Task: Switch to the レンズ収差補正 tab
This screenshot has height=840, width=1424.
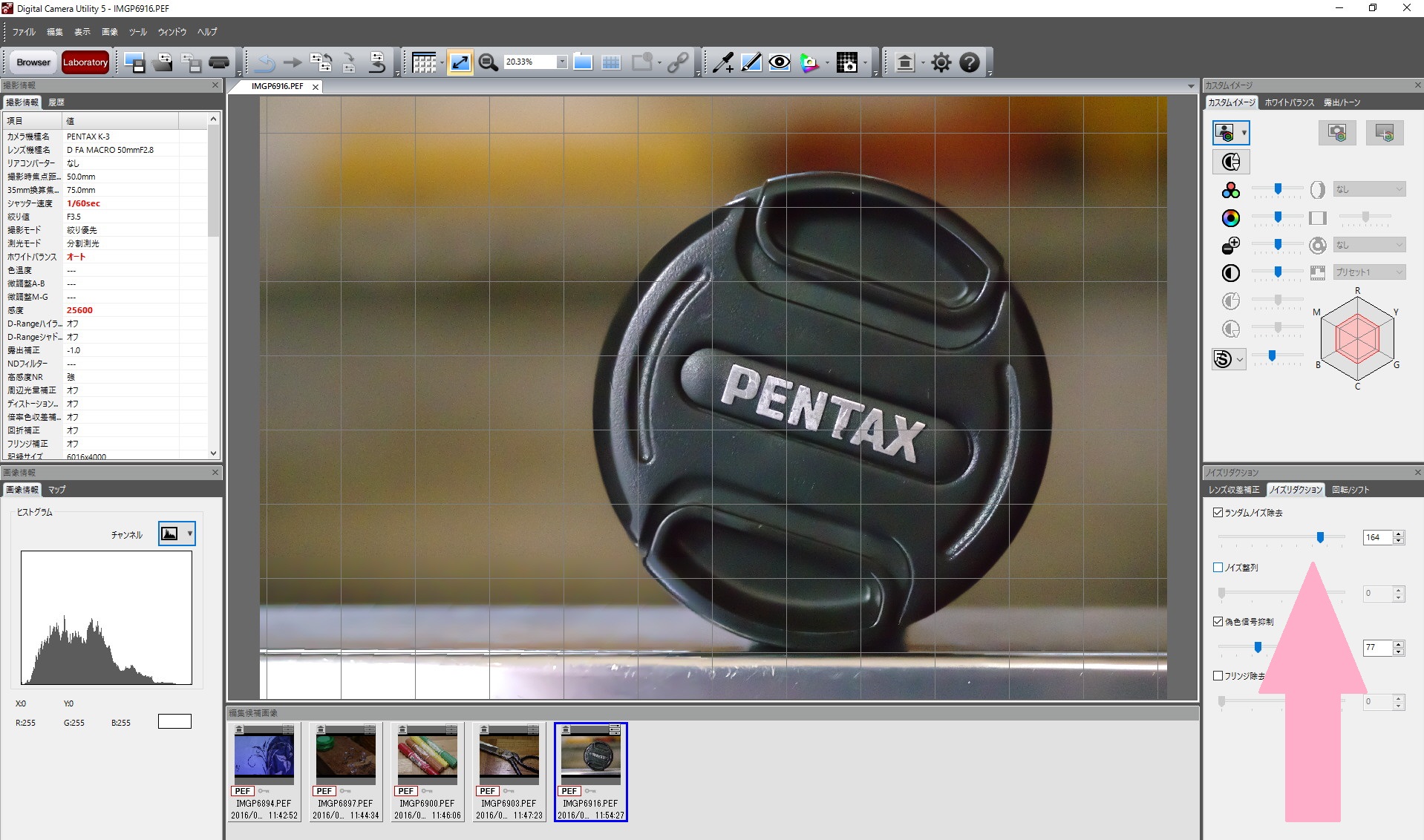Action: tap(1234, 490)
